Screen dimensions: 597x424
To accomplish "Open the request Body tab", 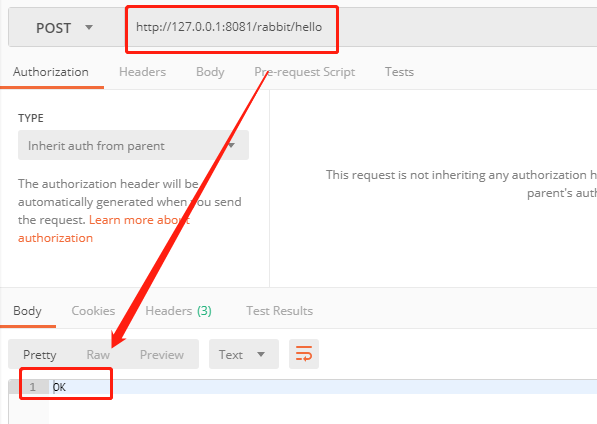I will tap(210, 72).
